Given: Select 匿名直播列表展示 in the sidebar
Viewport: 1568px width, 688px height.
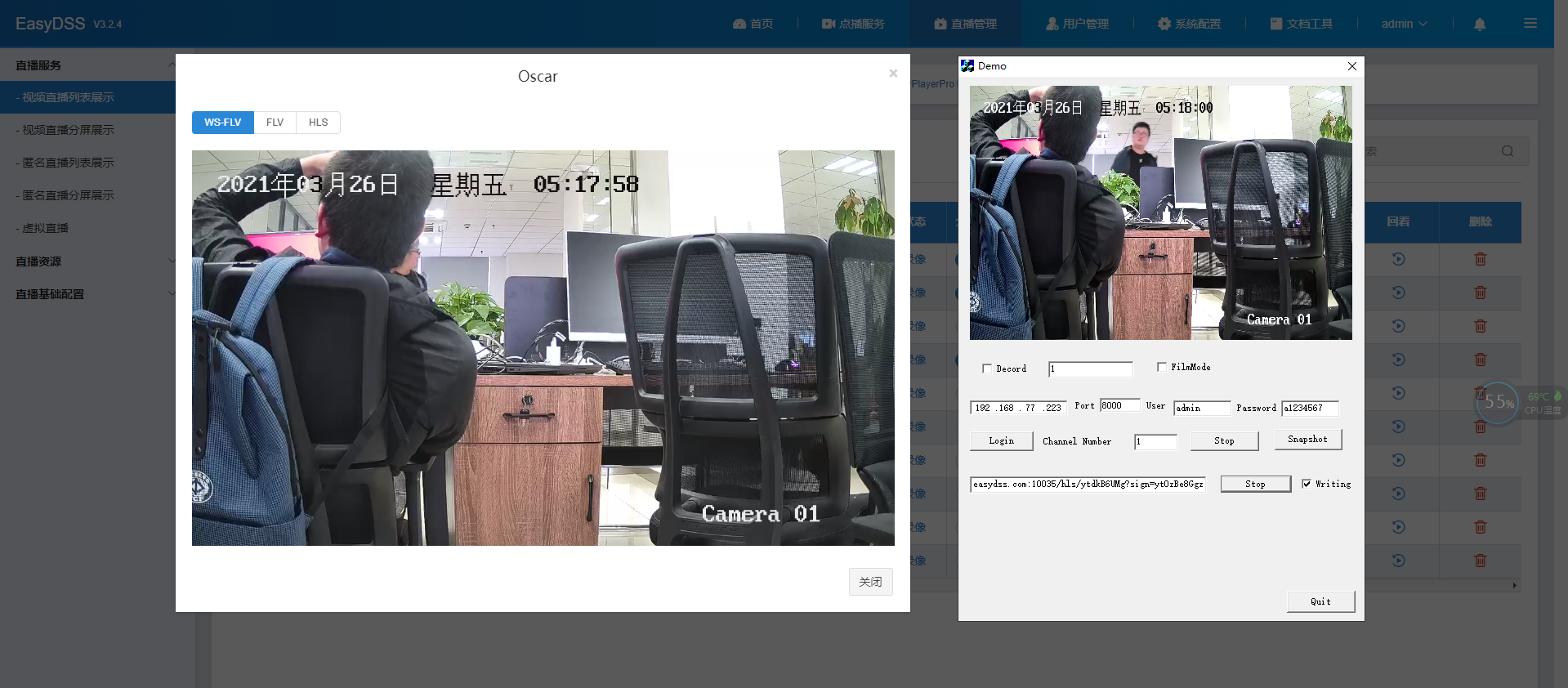Looking at the screenshot, I should click(87, 163).
